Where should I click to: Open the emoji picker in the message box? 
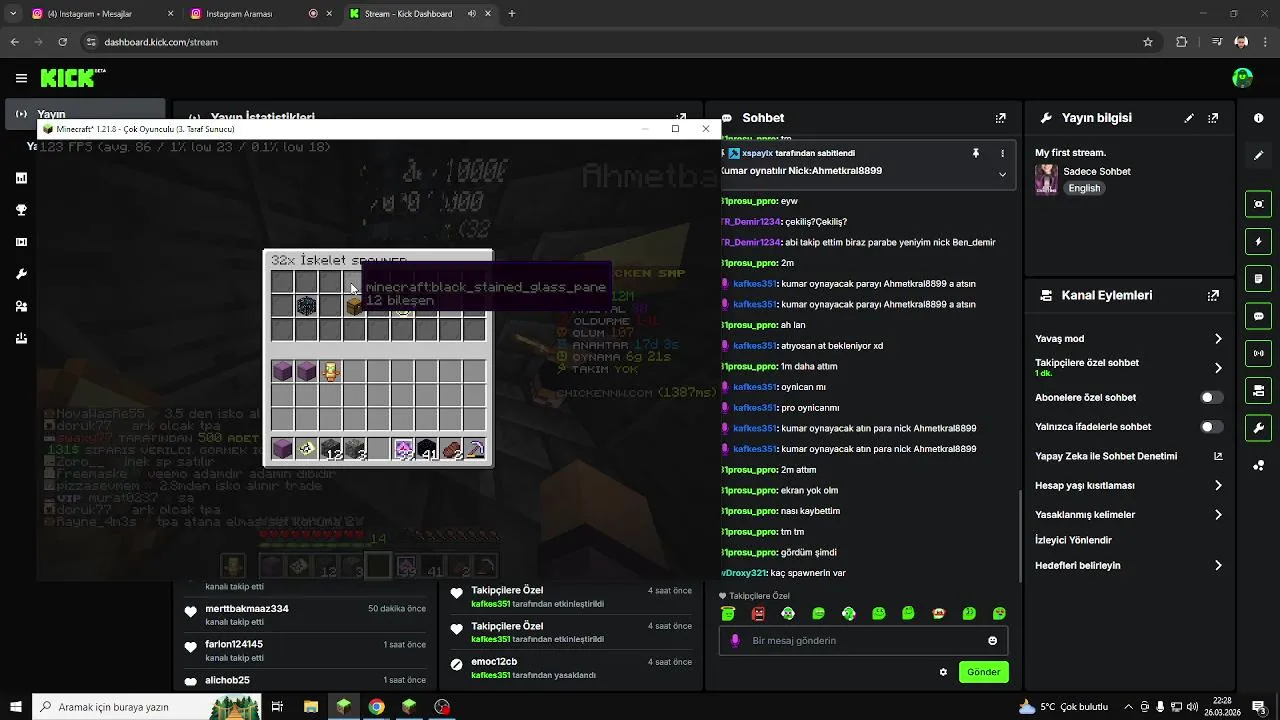coord(992,641)
